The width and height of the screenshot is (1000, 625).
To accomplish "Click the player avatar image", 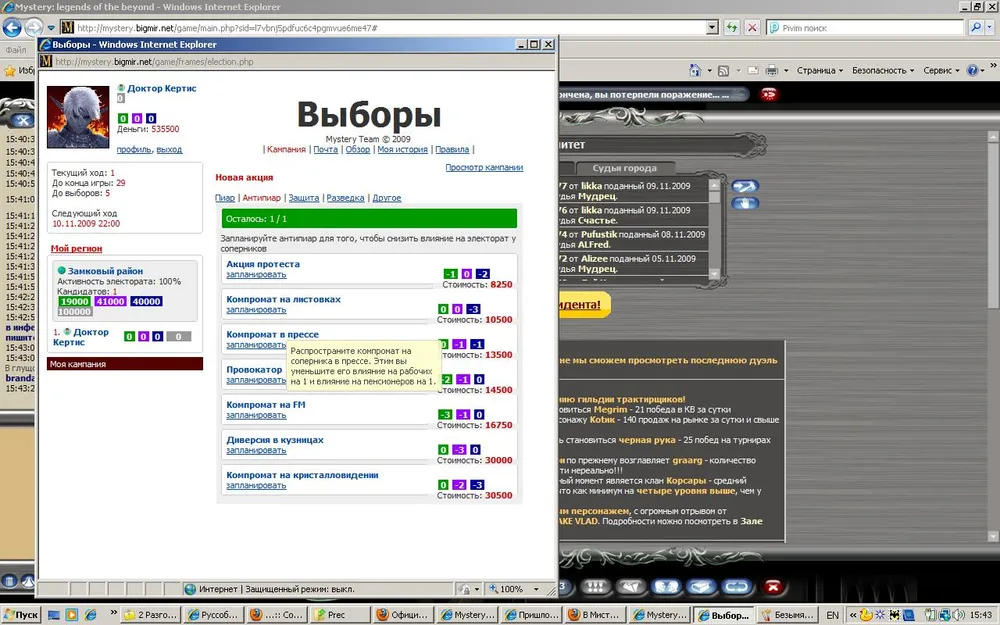I will tap(78, 117).
